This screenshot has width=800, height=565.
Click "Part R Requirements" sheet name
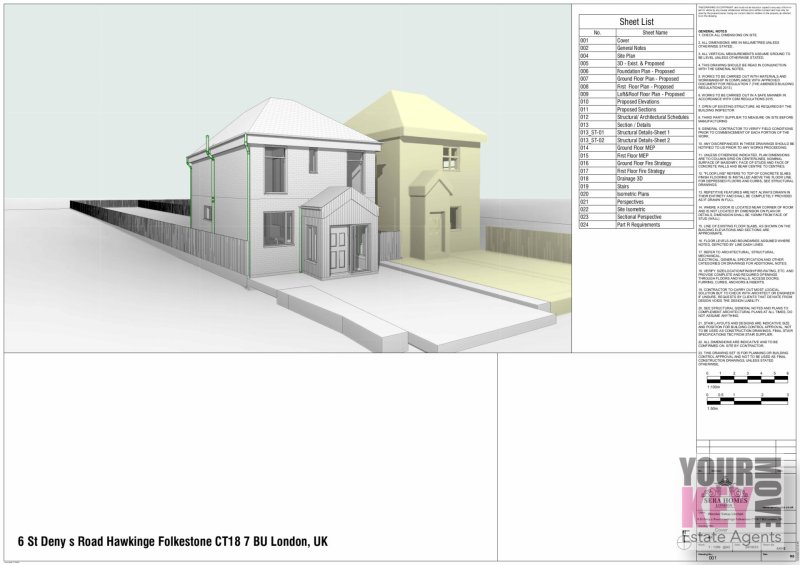click(638, 225)
